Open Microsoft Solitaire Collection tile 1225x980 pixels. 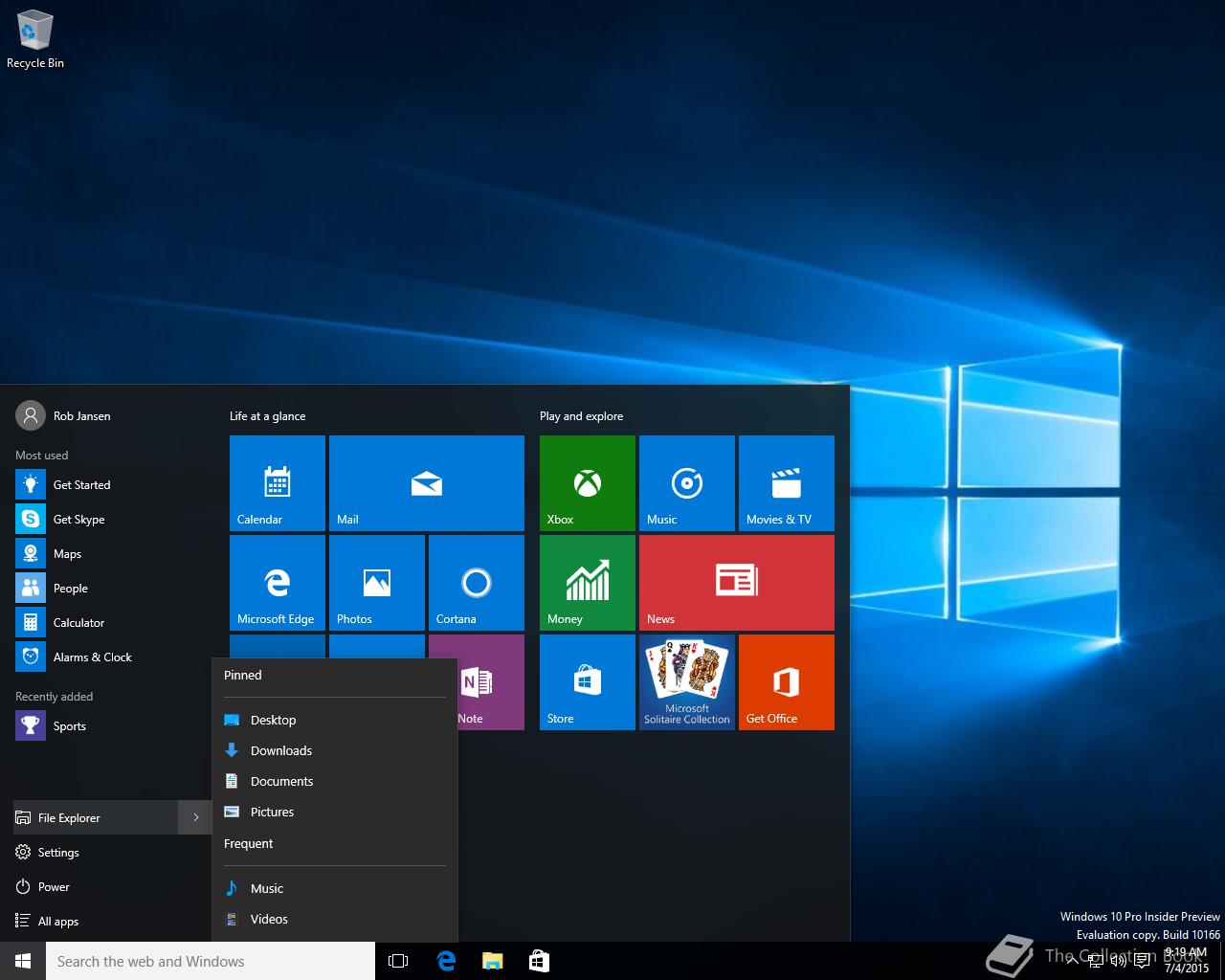tap(687, 682)
